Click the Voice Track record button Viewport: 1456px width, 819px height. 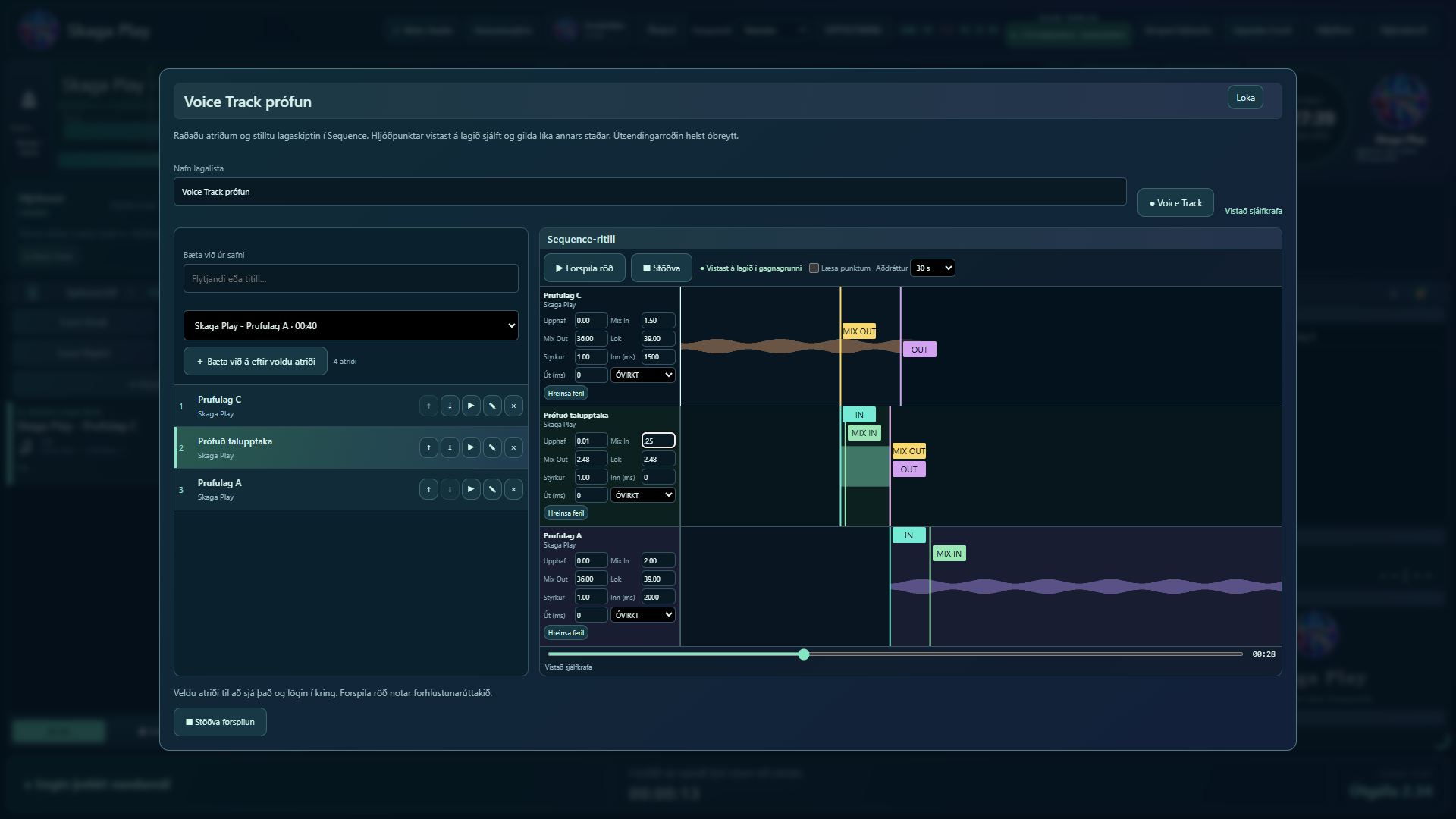tap(1175, 202)
